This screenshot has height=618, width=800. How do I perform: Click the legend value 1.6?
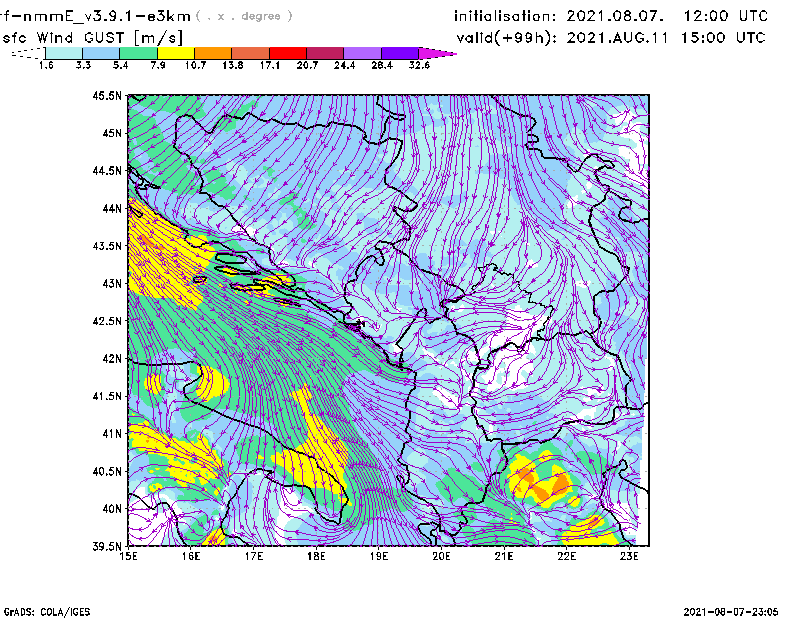pyautogui.click(x=46, y=65)
